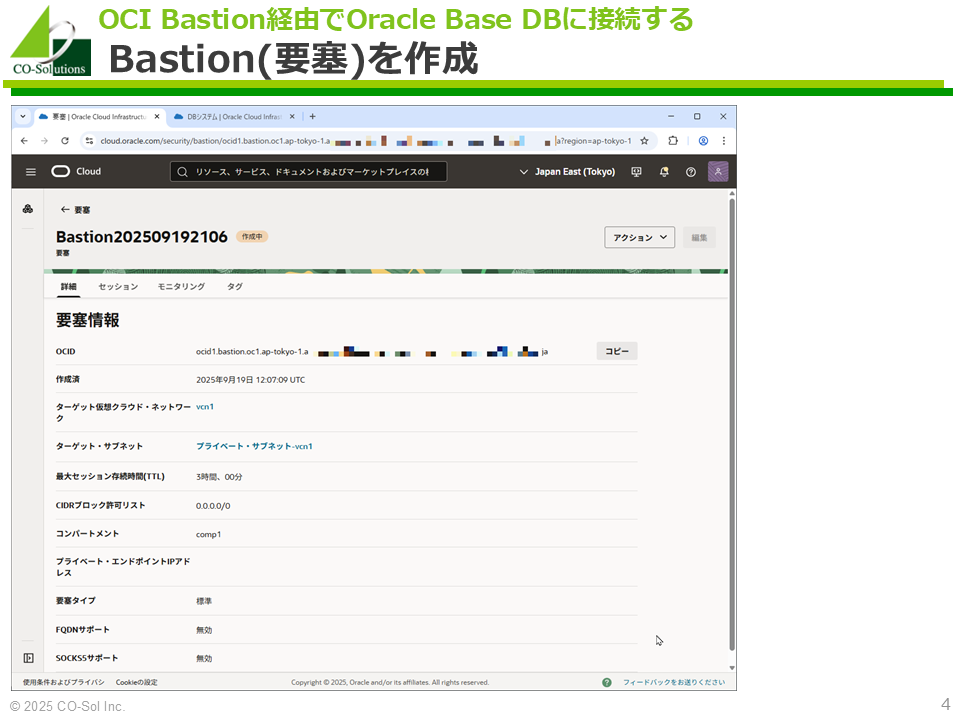
Task: Bookmark this page with the star
Action: (644, 141)
